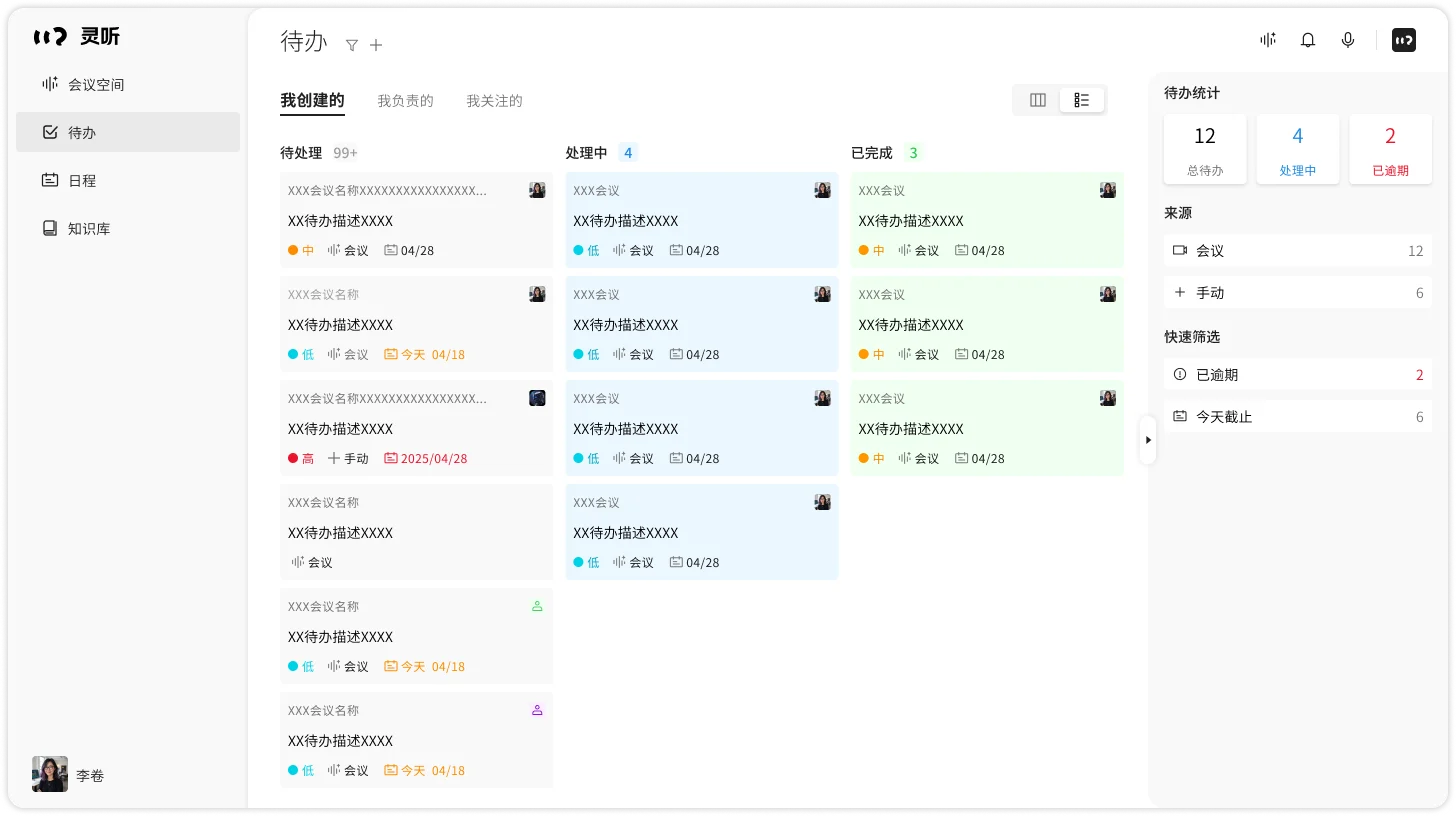
Task: Click the 已逾期 2 statistic card
Action: (1390, 149)
